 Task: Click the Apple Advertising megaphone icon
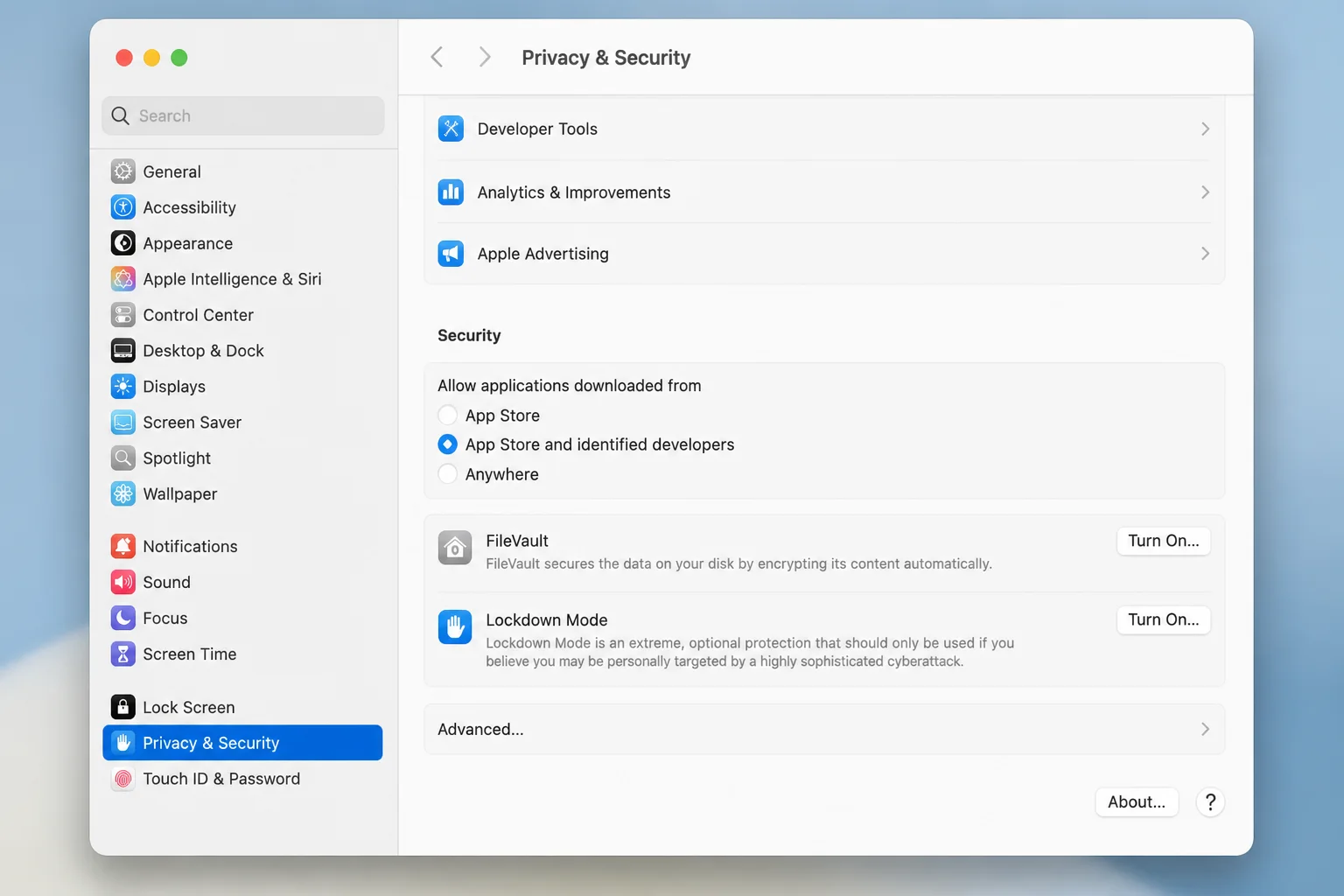coord(451,254)
